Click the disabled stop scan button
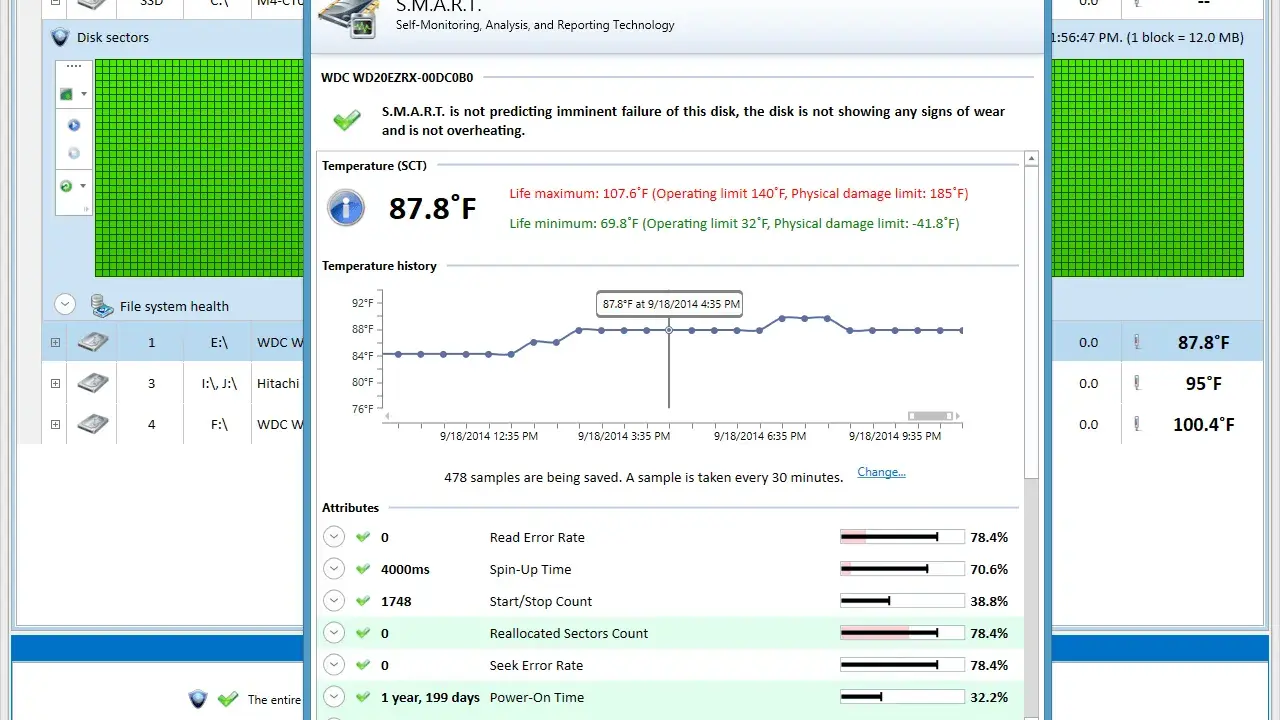1280x720 pixels. click(73, 153)
